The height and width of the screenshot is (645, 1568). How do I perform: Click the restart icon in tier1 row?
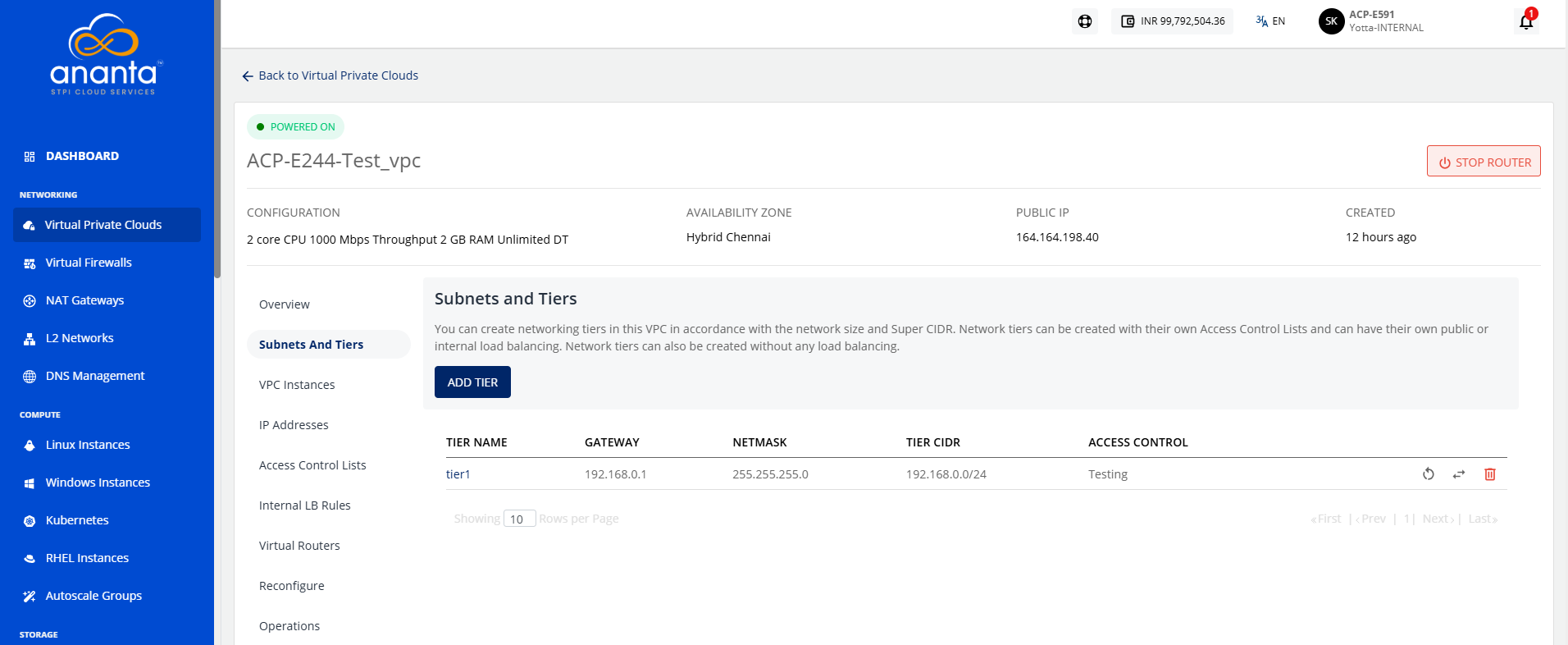(x=1428, y=474)
